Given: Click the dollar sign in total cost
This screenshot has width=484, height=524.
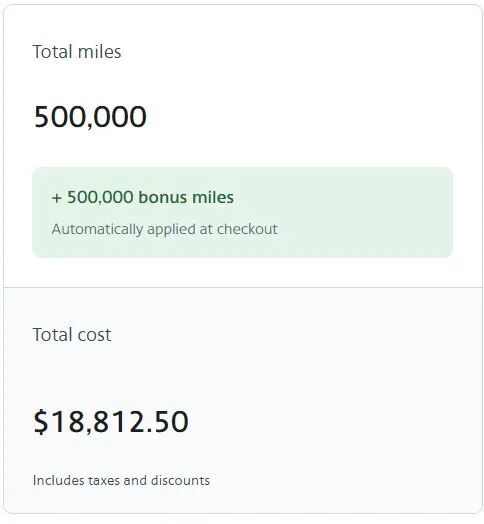Looking at the screenshot, I should point(41,422).
